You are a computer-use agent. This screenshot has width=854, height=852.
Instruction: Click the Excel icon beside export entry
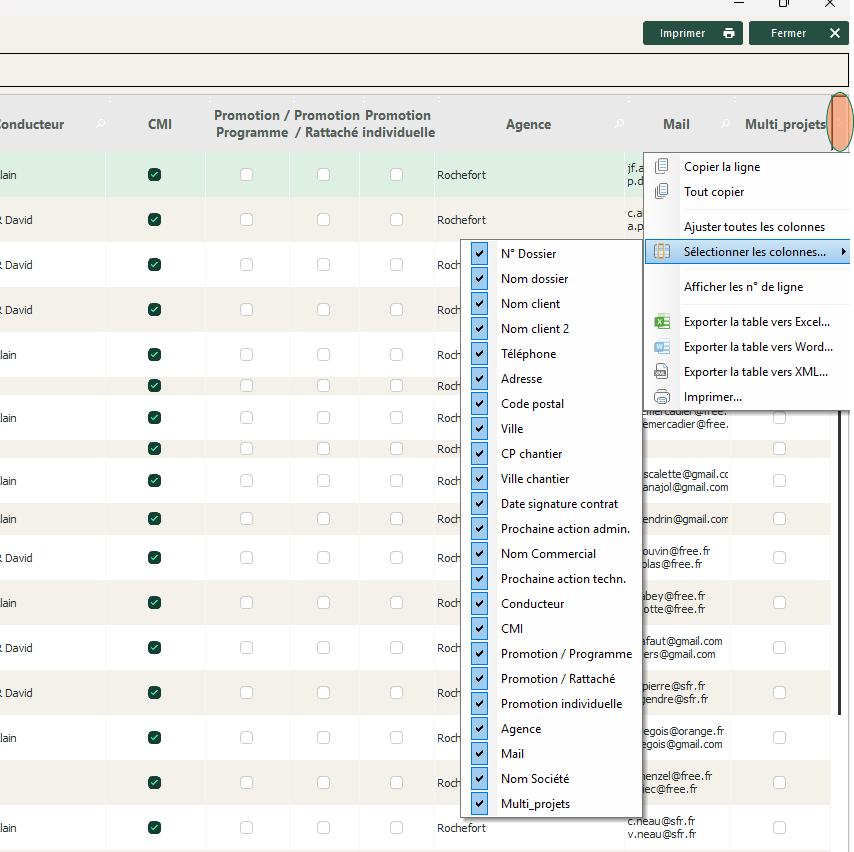coord(661,322)
